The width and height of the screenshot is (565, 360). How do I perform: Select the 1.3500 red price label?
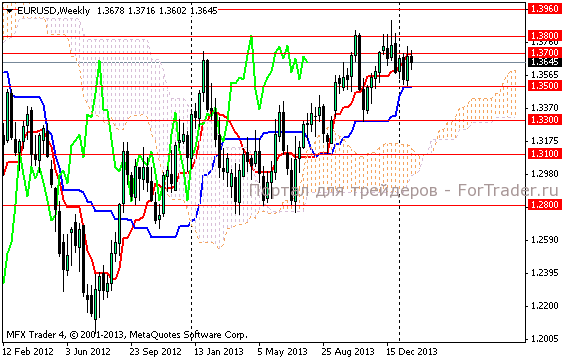[545, 86]
